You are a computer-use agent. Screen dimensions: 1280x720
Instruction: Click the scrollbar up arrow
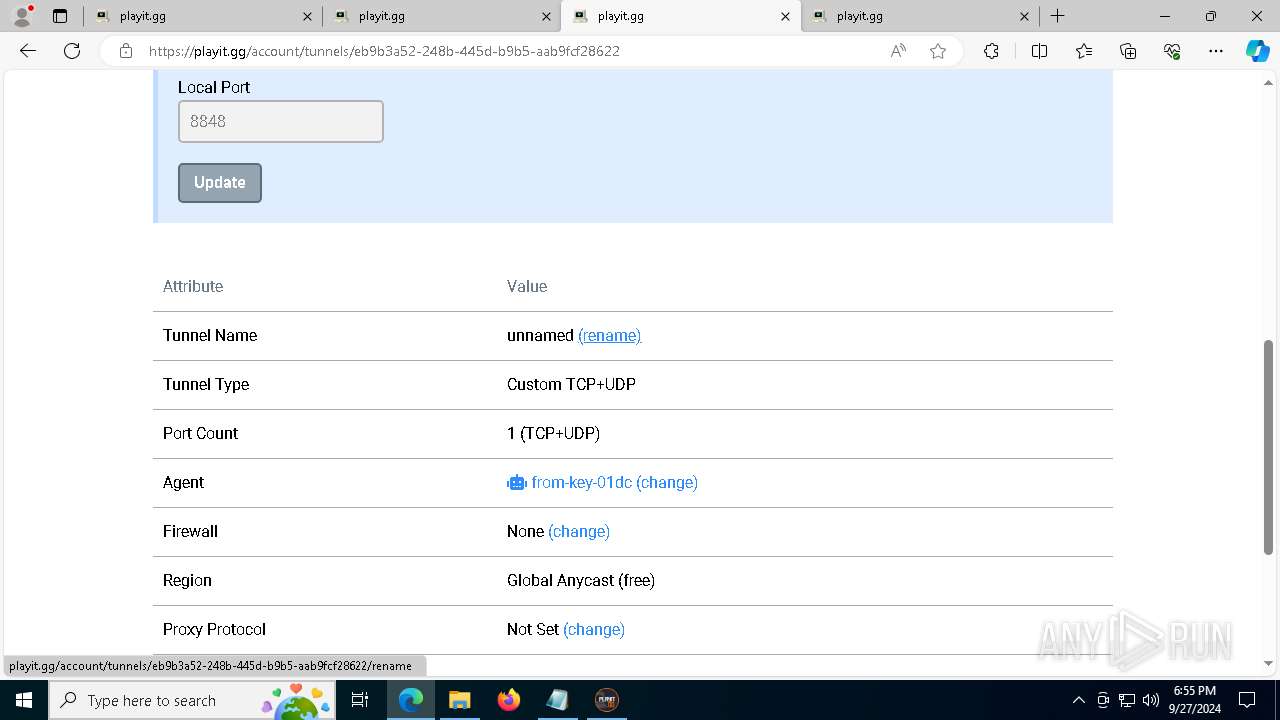pyautogui.click(x=1268, y=82)
